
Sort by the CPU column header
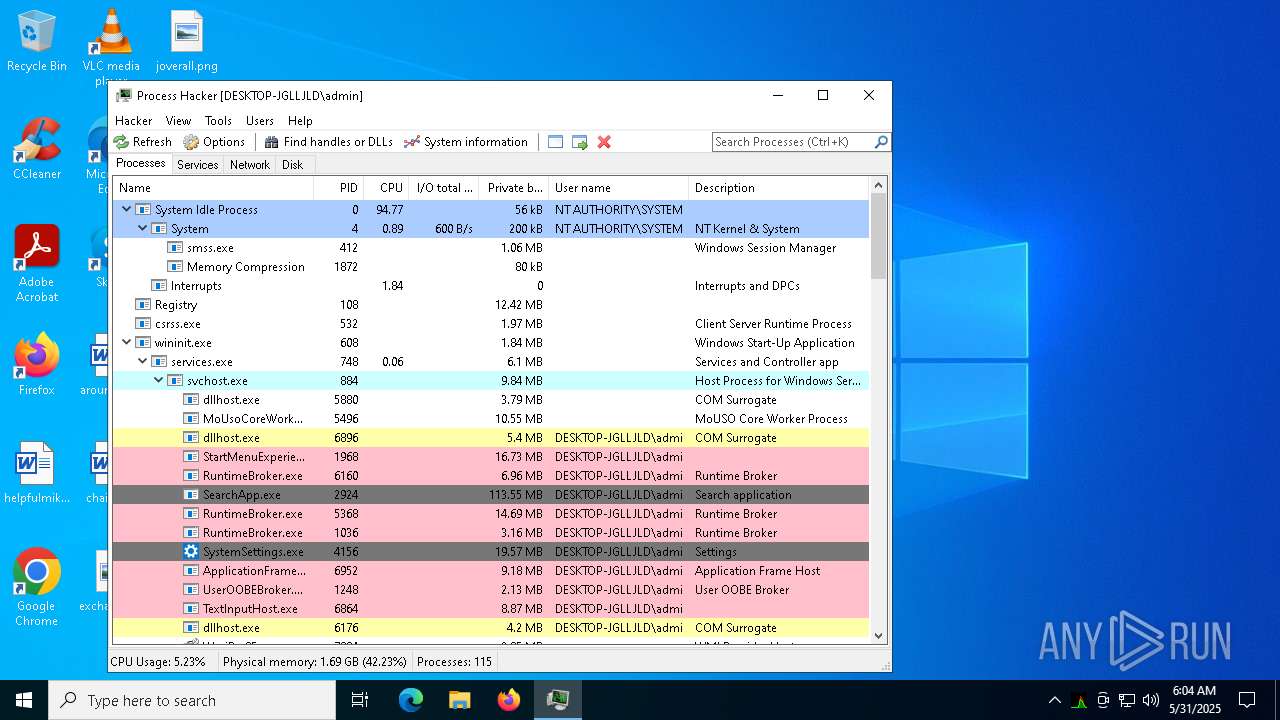387,188
